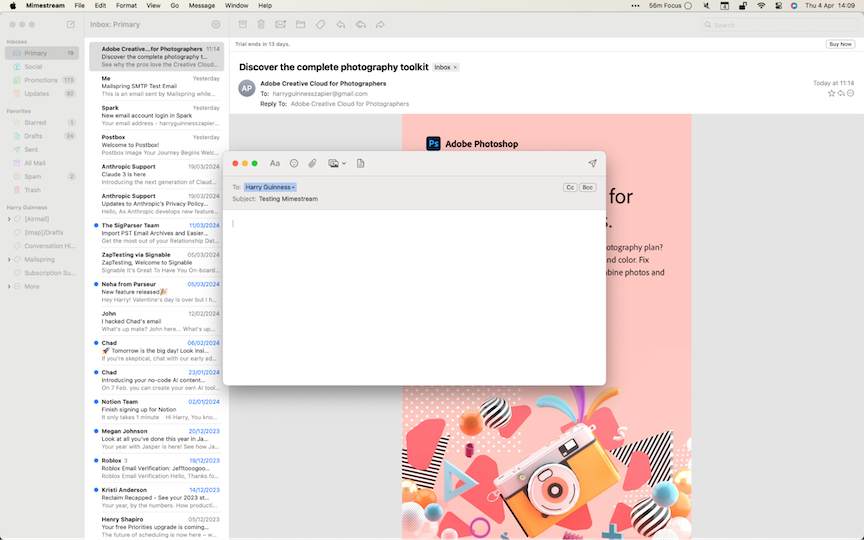864x540 pixels.
Task: Open the Mailspring SMTP Test Email message
Action: tap(157, 87)
